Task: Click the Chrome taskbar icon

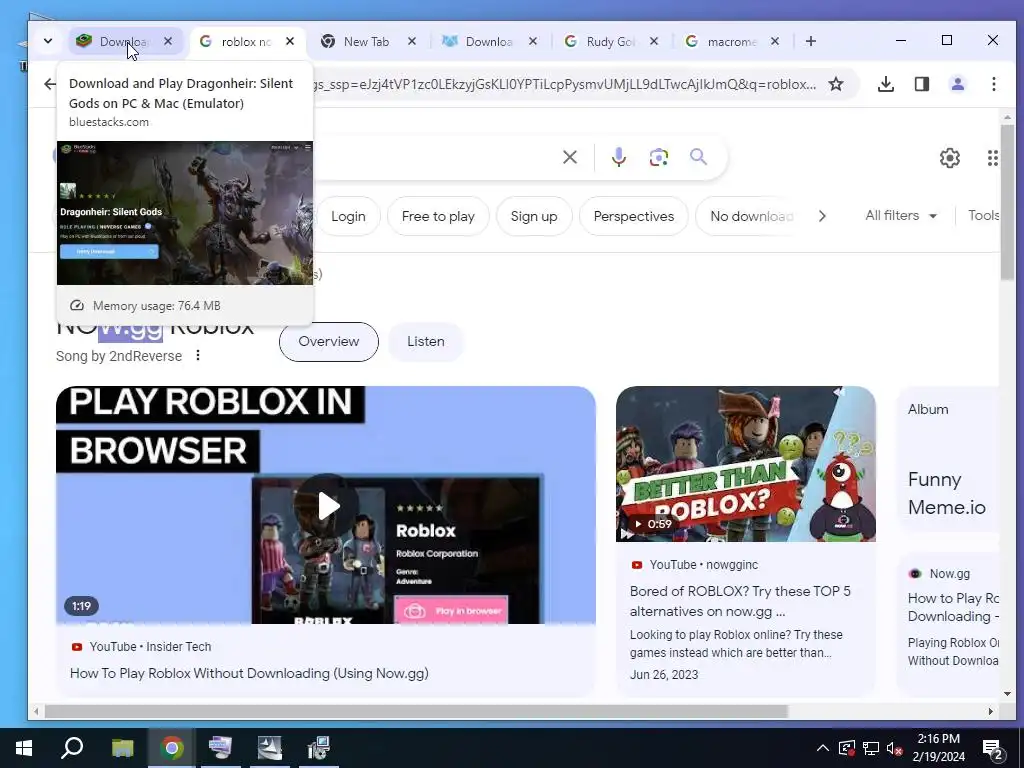Action: (x=172, y=748)
